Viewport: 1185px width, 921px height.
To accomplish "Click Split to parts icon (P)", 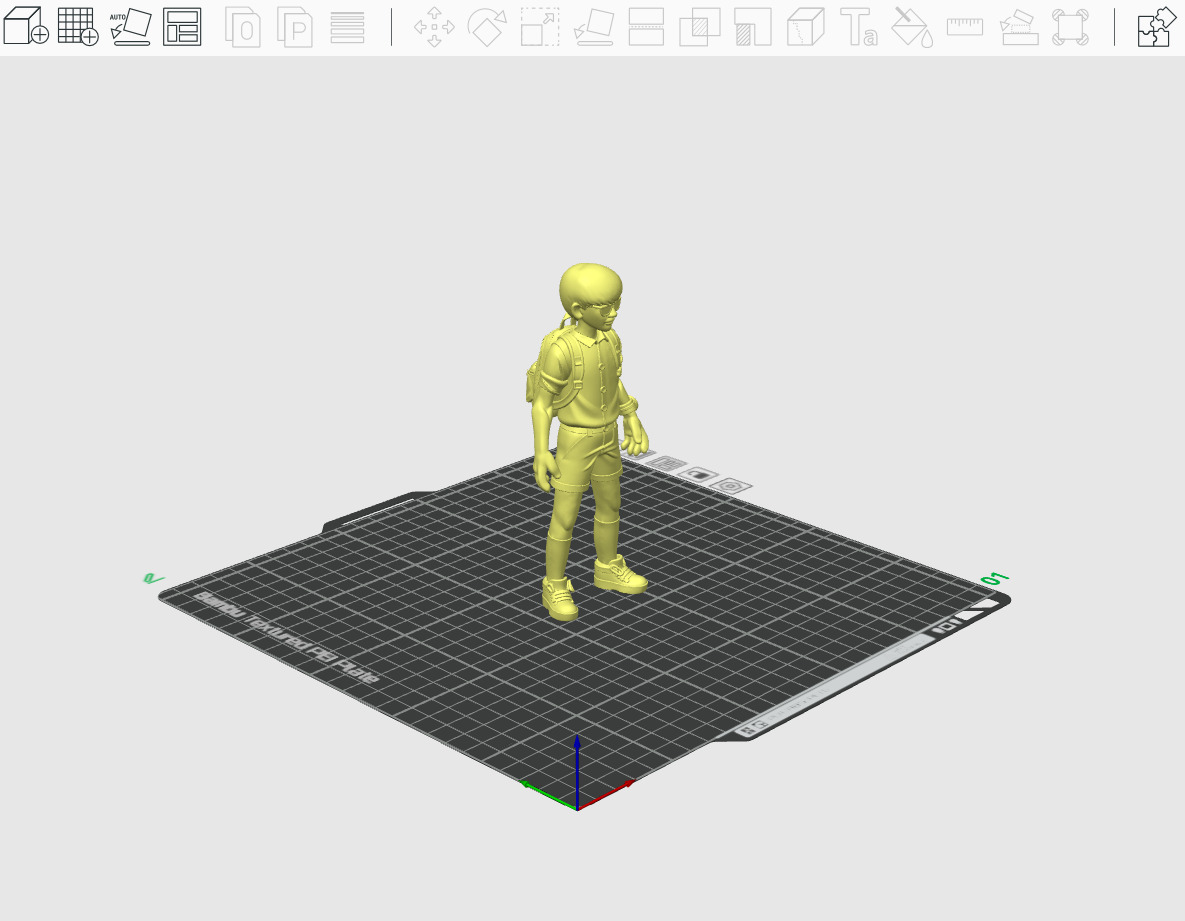I will [295, 27].
